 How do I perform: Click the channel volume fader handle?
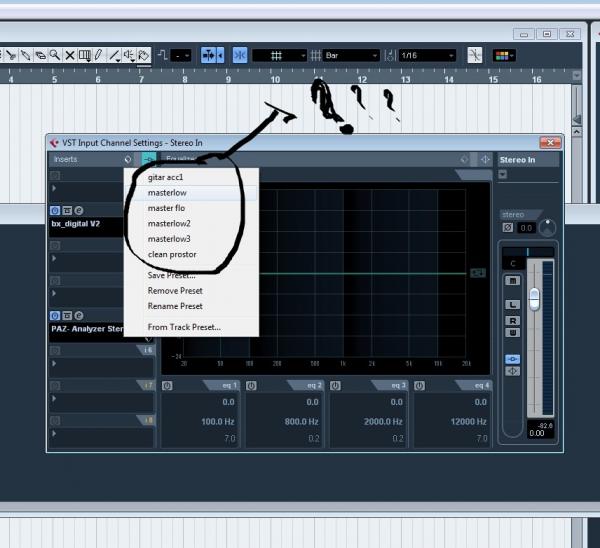click(x=535, y=297)
